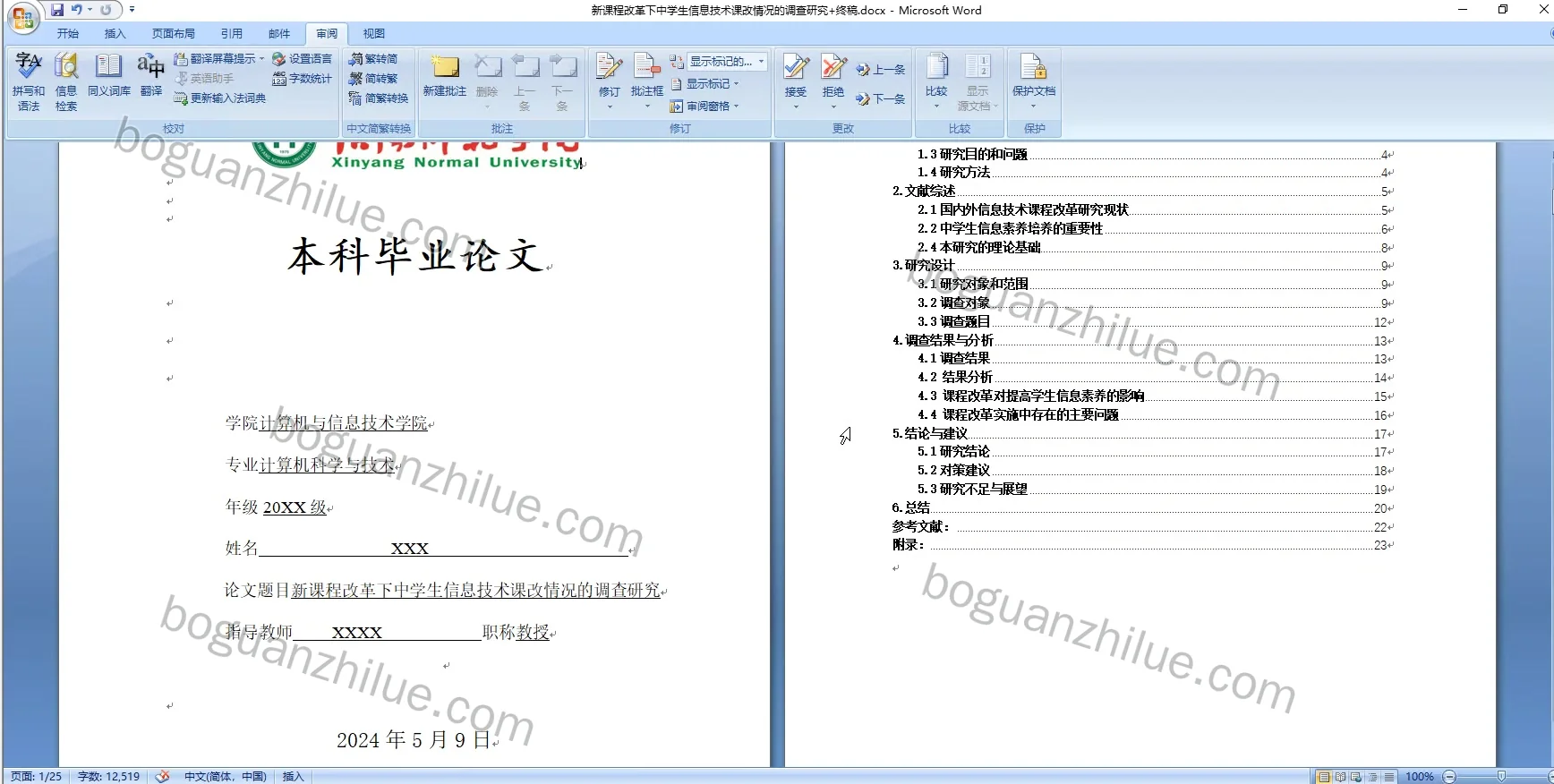Click the zoom slider handle

(x=1501, y=777)
